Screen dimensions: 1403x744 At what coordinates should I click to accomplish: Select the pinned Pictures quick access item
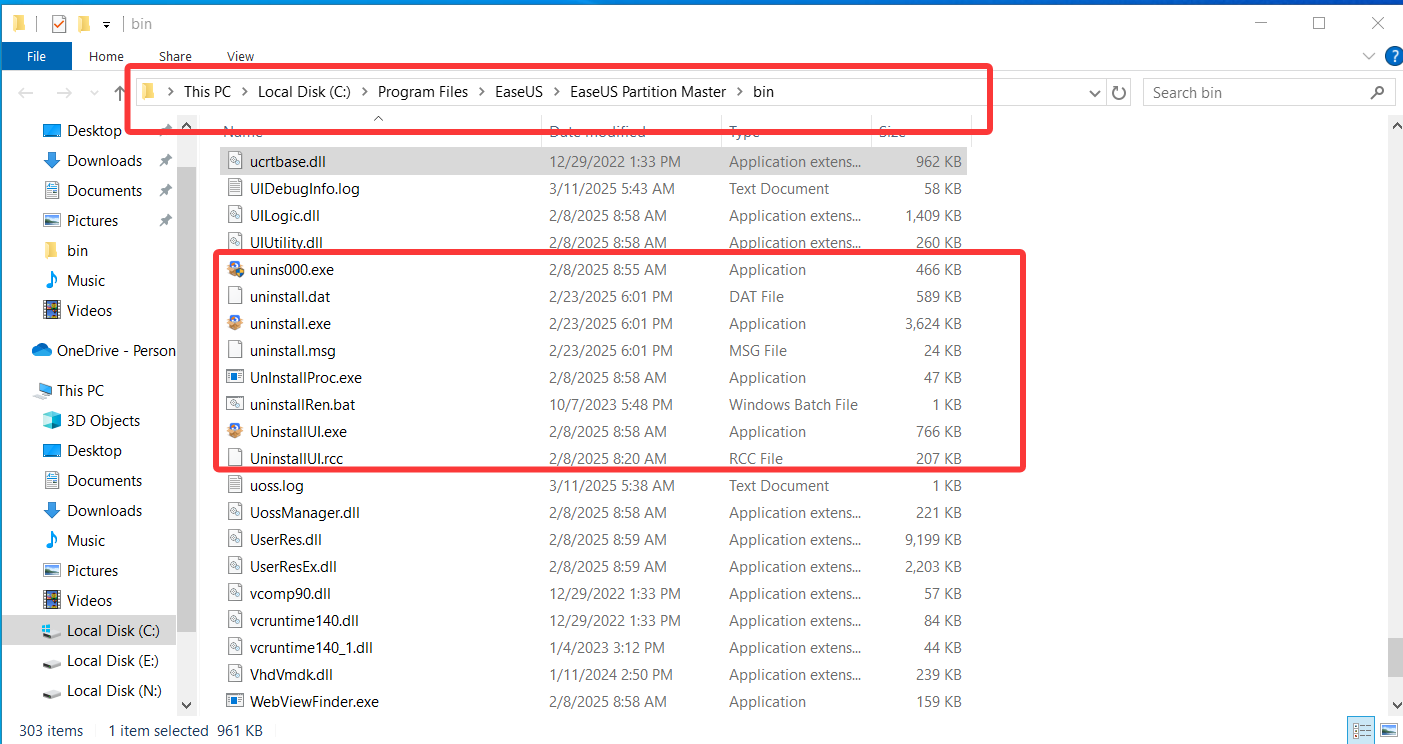coord(92,221)
